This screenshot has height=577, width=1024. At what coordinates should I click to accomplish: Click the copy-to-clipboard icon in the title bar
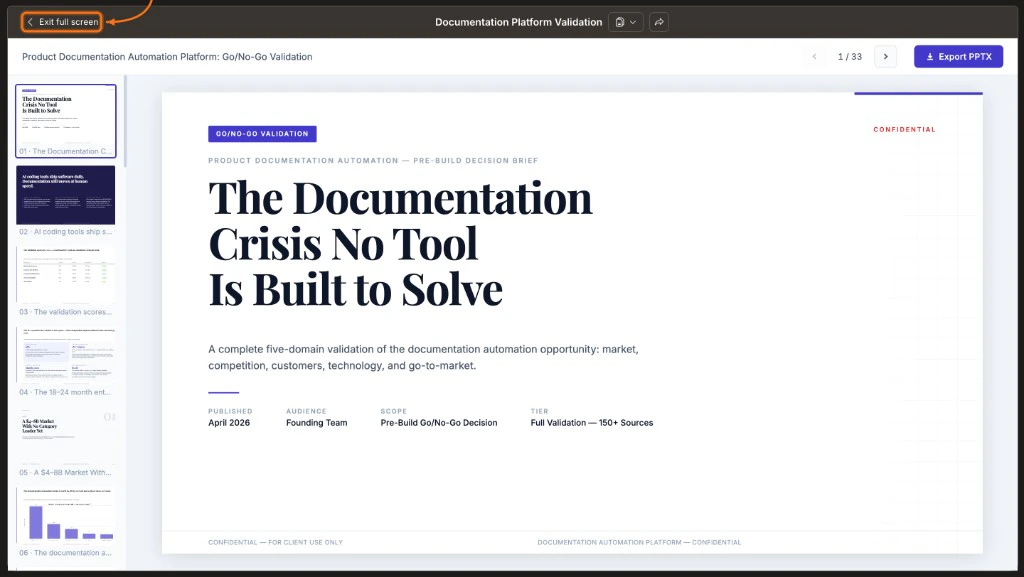pos(619,21)
